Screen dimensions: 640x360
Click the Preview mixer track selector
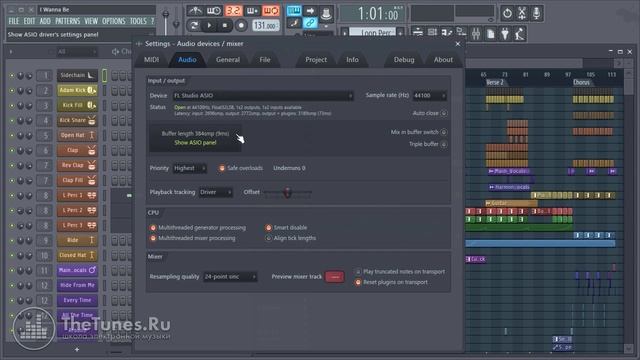coord(335,277)
